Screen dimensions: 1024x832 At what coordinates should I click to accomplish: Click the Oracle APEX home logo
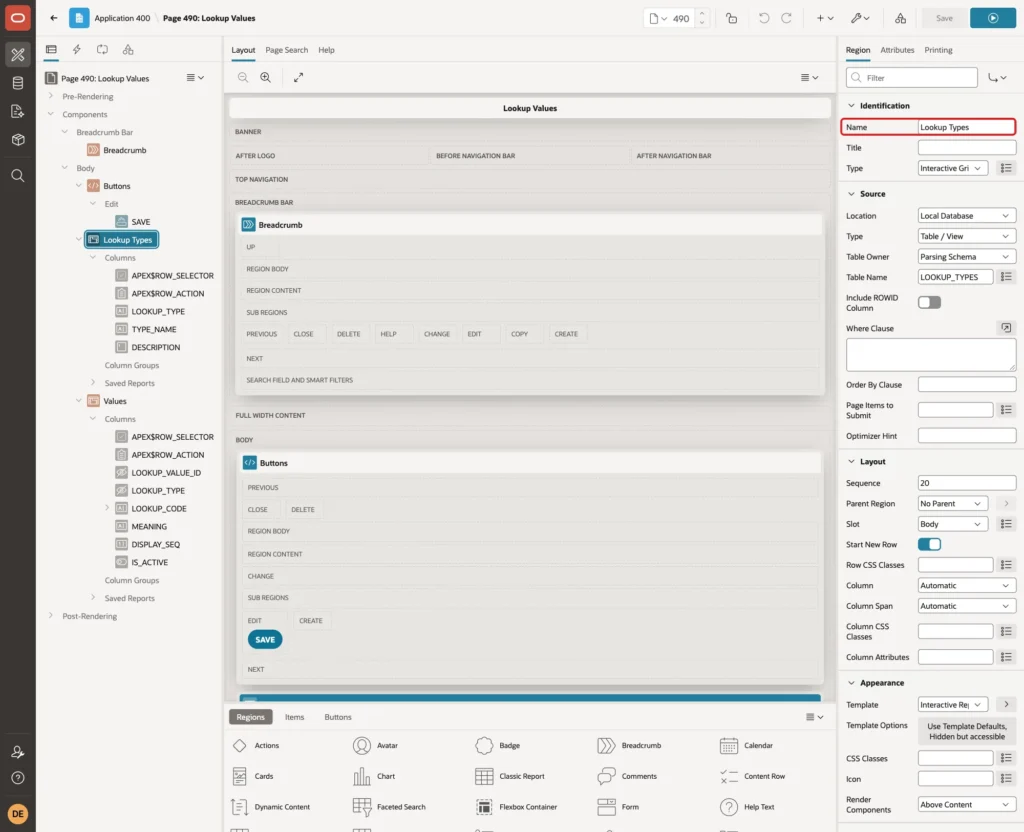(x=18, y=18)
